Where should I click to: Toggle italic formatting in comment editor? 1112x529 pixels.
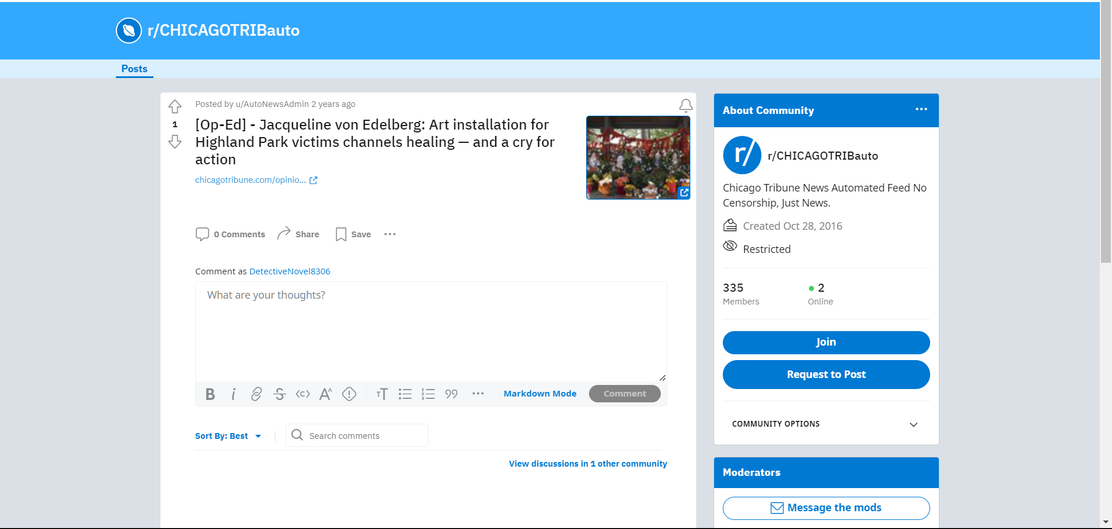click(x=233, y=394)
